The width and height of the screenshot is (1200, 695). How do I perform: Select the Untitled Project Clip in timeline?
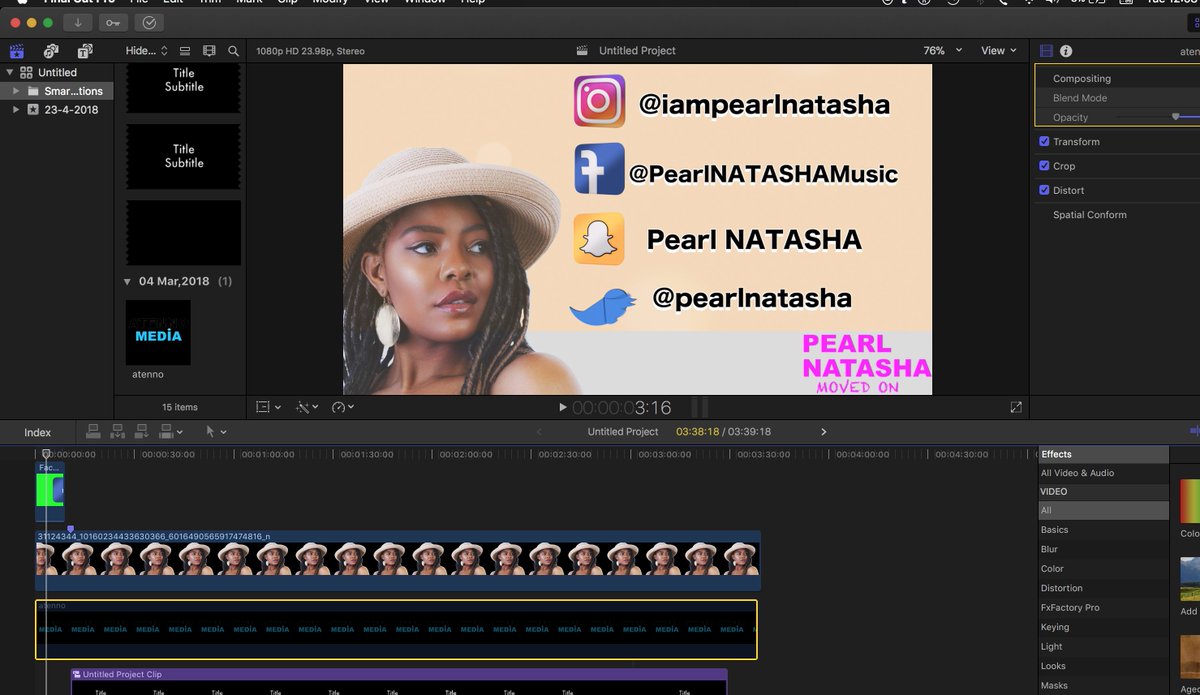tap(399, 682)
